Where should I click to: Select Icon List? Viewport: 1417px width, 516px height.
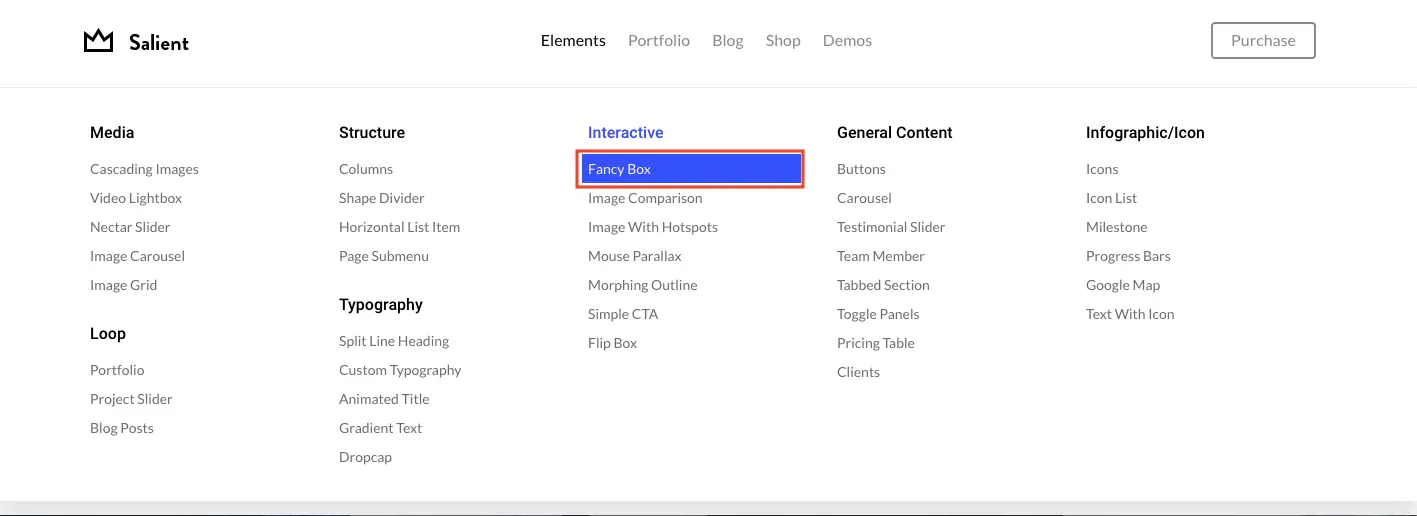click(1111, 198)
